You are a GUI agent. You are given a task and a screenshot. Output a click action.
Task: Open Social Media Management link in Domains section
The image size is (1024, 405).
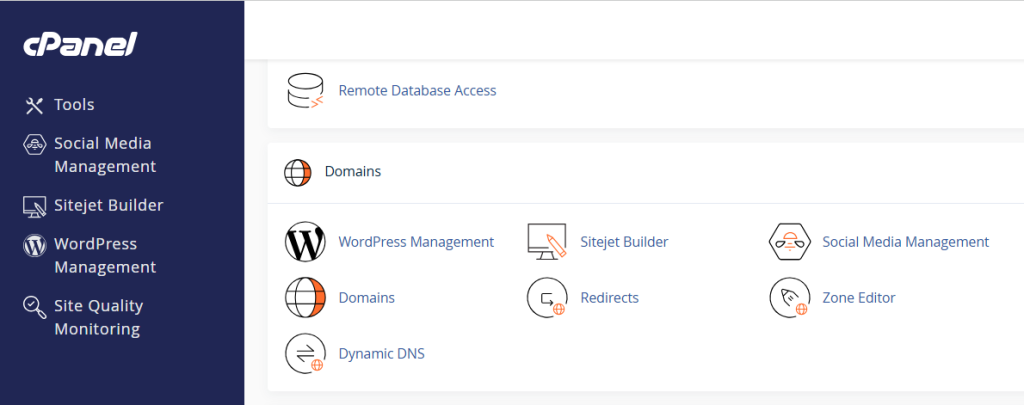coord(905,242)
